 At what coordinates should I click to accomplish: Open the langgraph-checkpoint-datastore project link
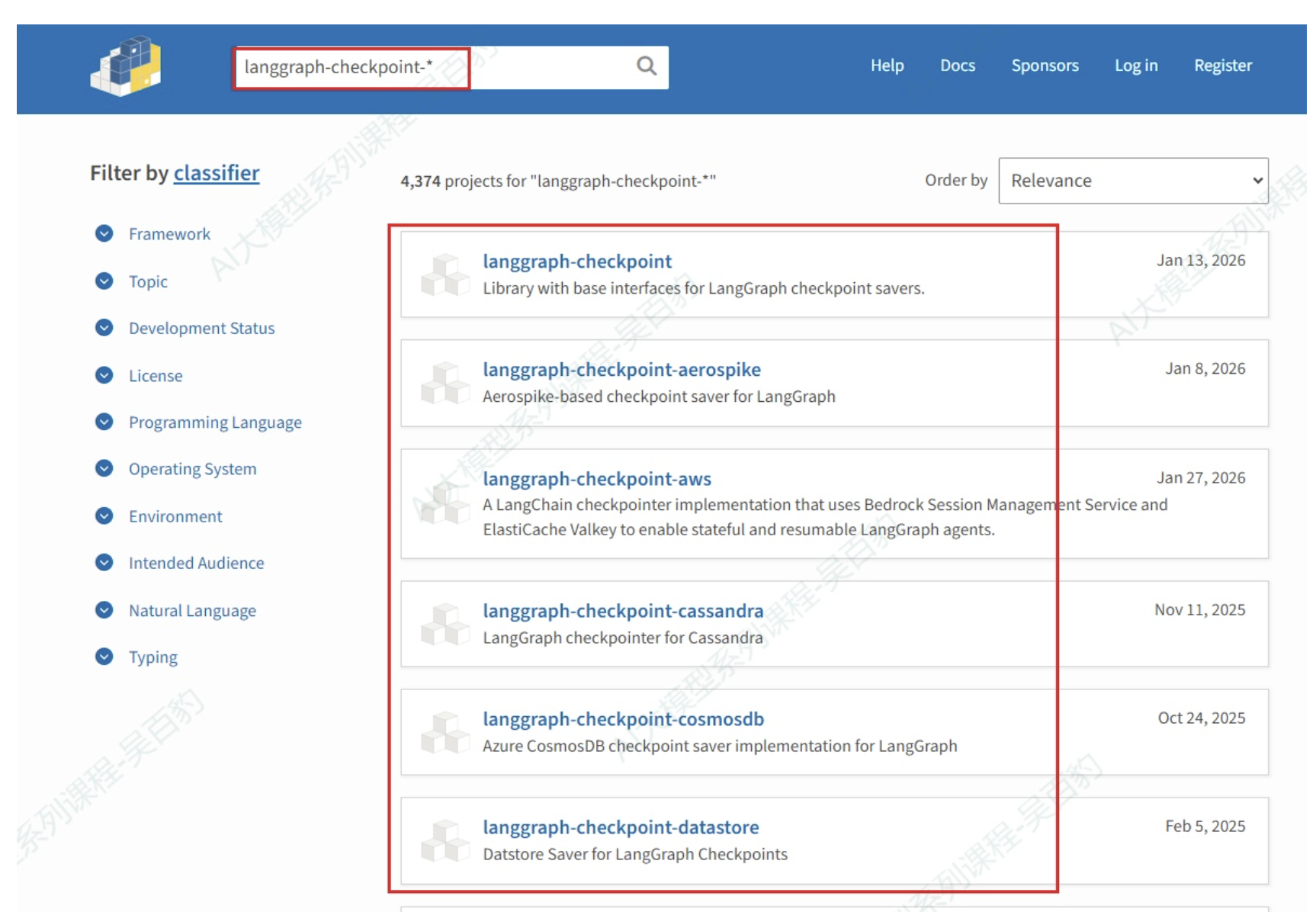click(621, 827)
